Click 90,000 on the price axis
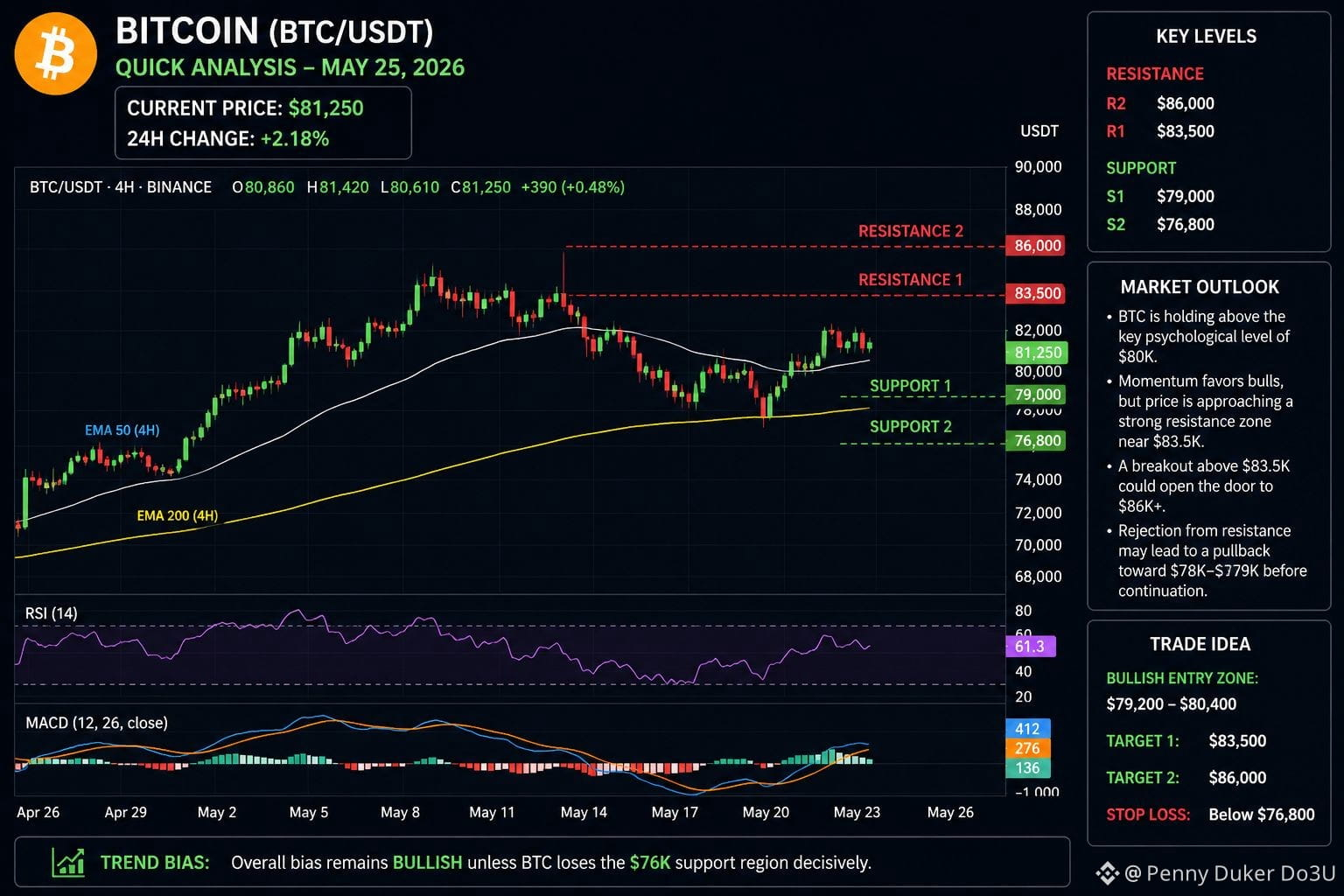 pos(1038,167)
